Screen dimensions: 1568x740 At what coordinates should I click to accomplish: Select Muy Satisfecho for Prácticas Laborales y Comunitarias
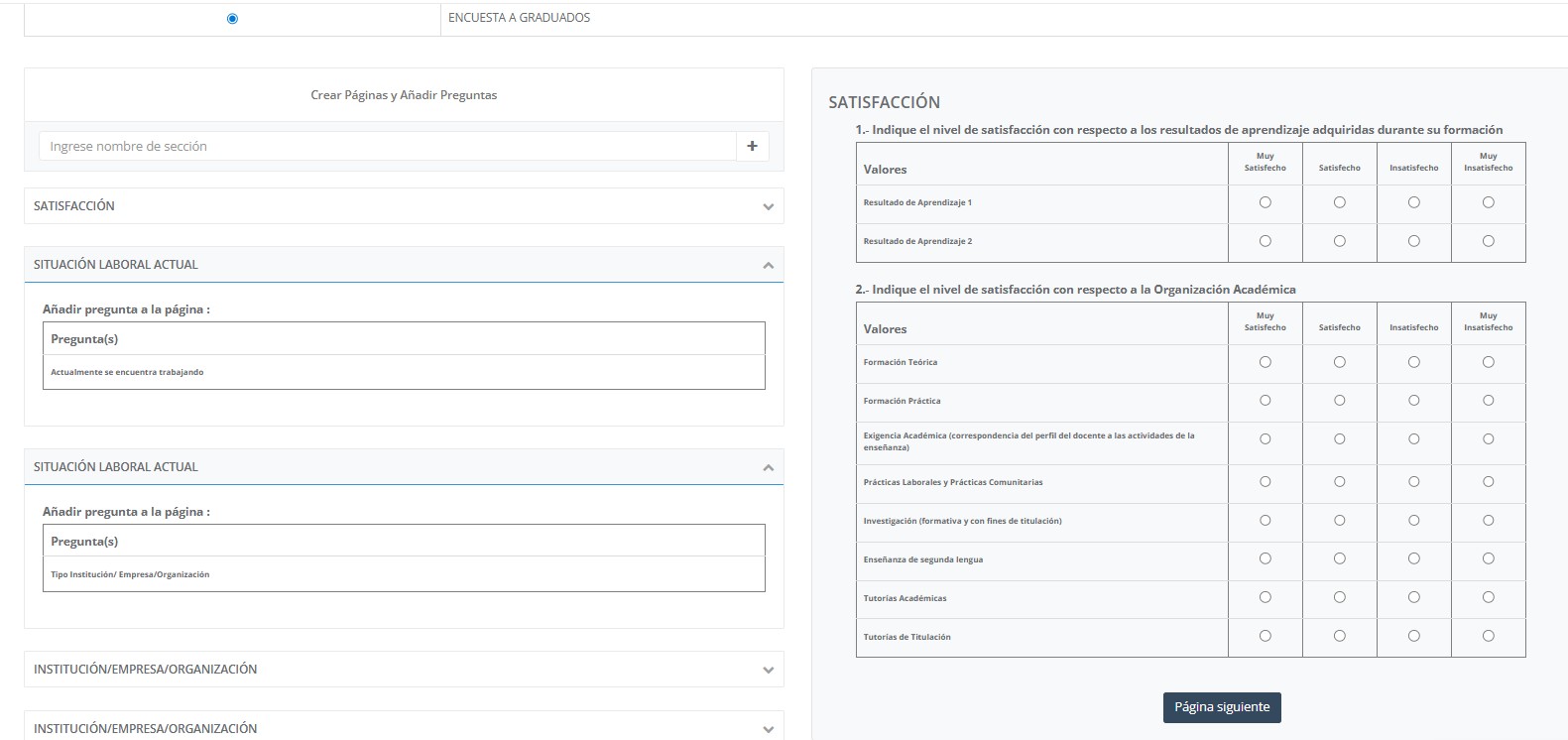[1265, 482]
